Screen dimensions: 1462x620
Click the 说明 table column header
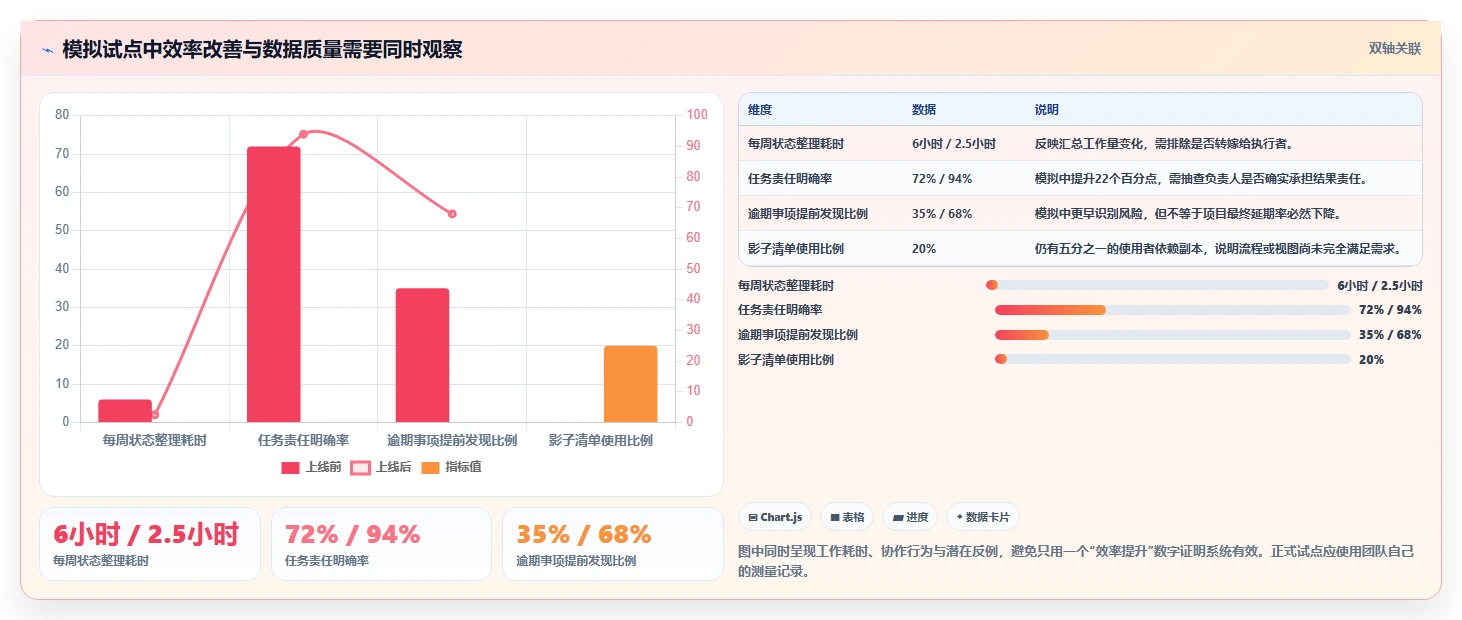click(x=1047, y=110)
